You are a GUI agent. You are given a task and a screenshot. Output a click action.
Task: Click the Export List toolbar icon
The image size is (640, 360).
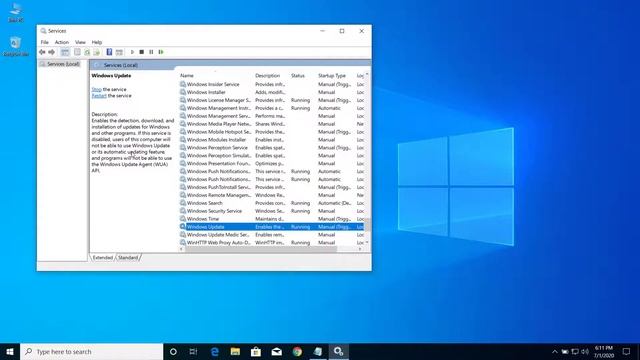pos(97,52)
